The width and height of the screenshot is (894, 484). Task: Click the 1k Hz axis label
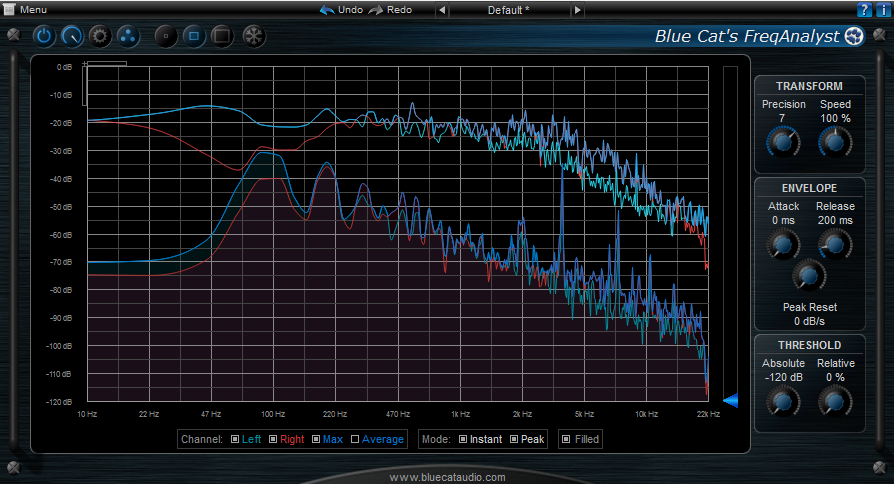460,414
